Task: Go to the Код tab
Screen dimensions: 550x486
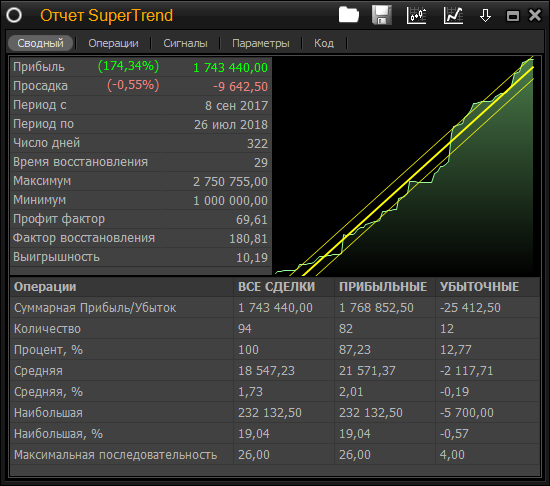Action: tap(324, 43)
